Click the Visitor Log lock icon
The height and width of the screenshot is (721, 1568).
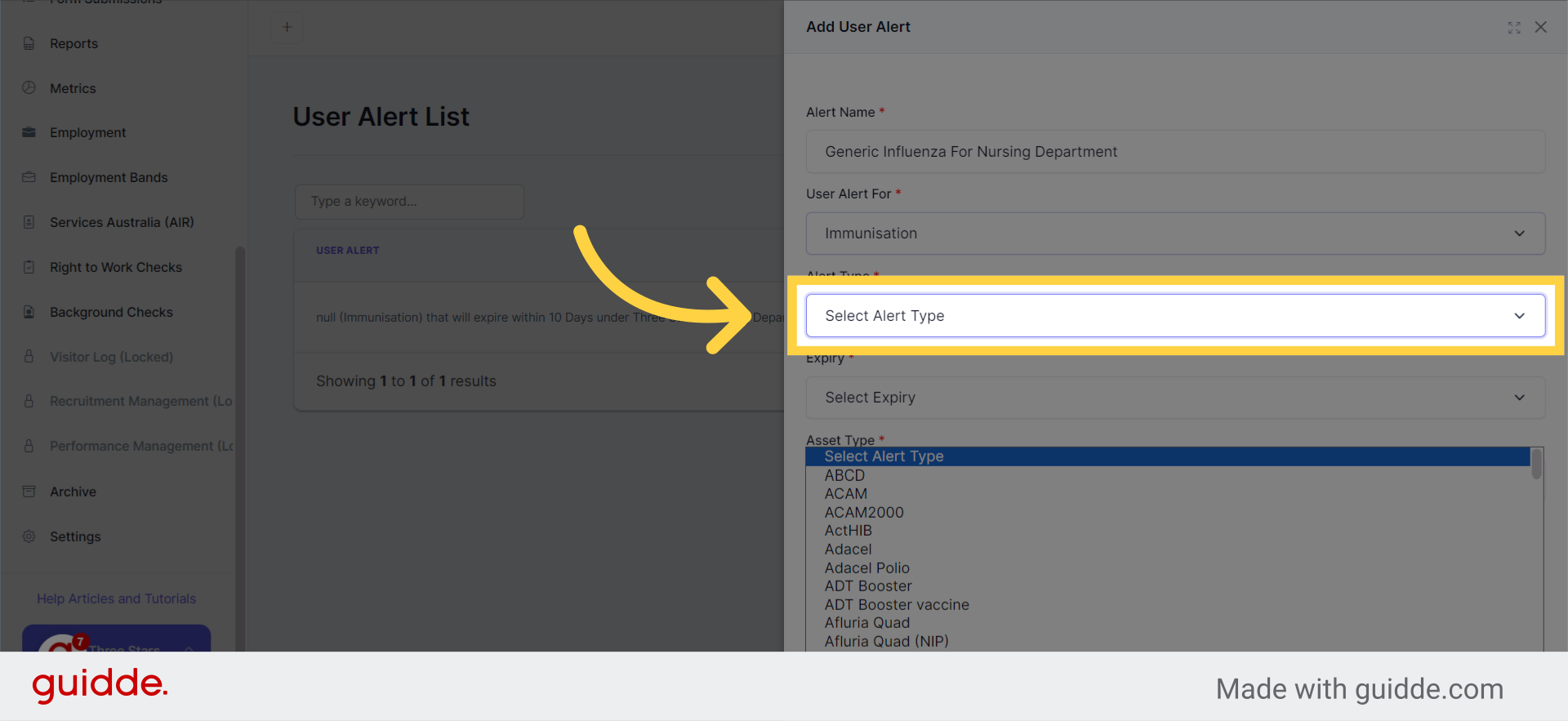tap(29, 357)
